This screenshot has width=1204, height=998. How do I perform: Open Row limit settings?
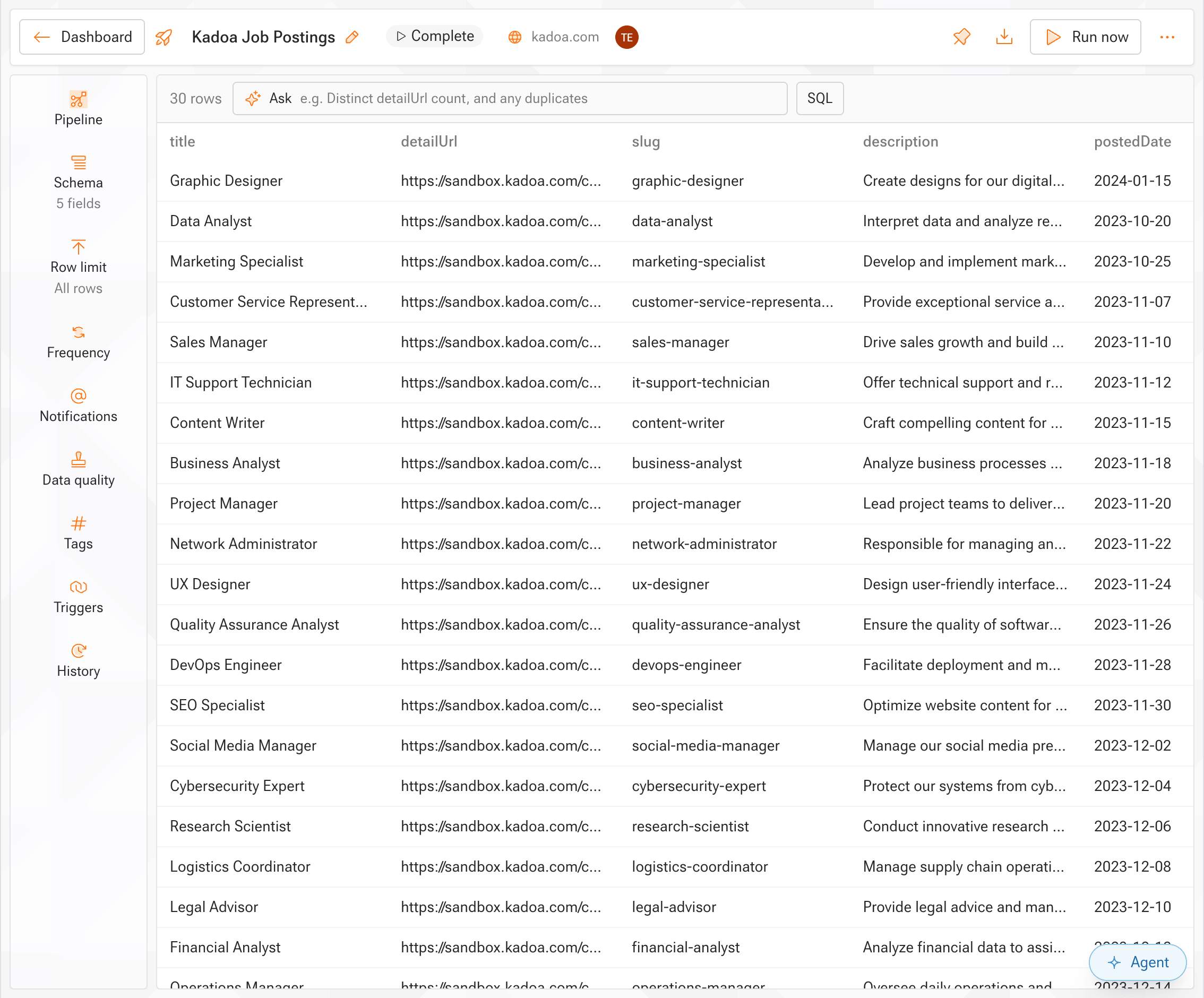tap(78, 268)
